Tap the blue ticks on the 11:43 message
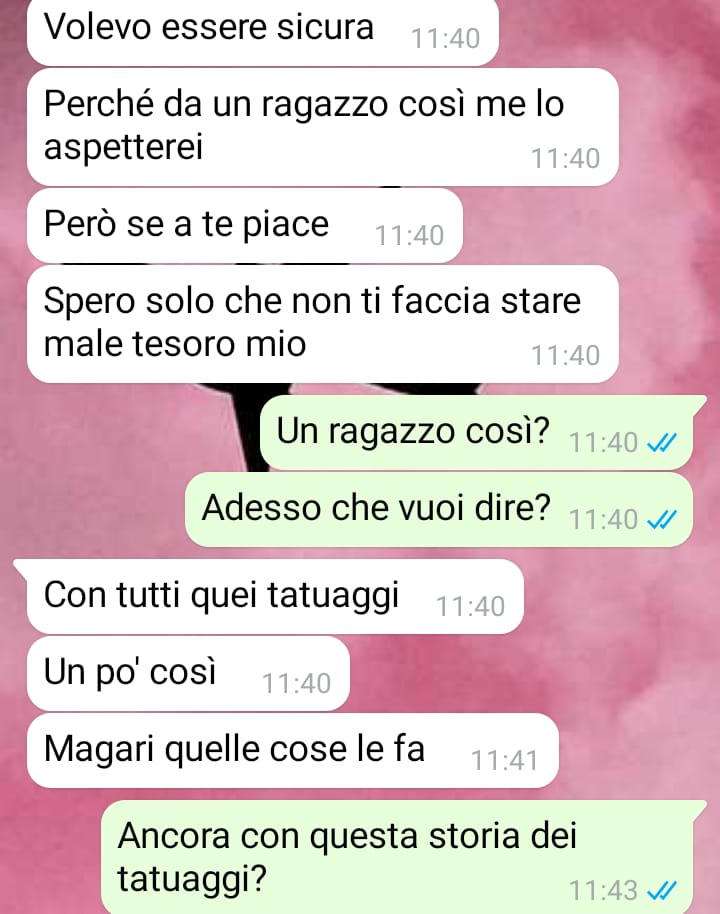Viewport: 720px width, 914px height. (662, 890)
